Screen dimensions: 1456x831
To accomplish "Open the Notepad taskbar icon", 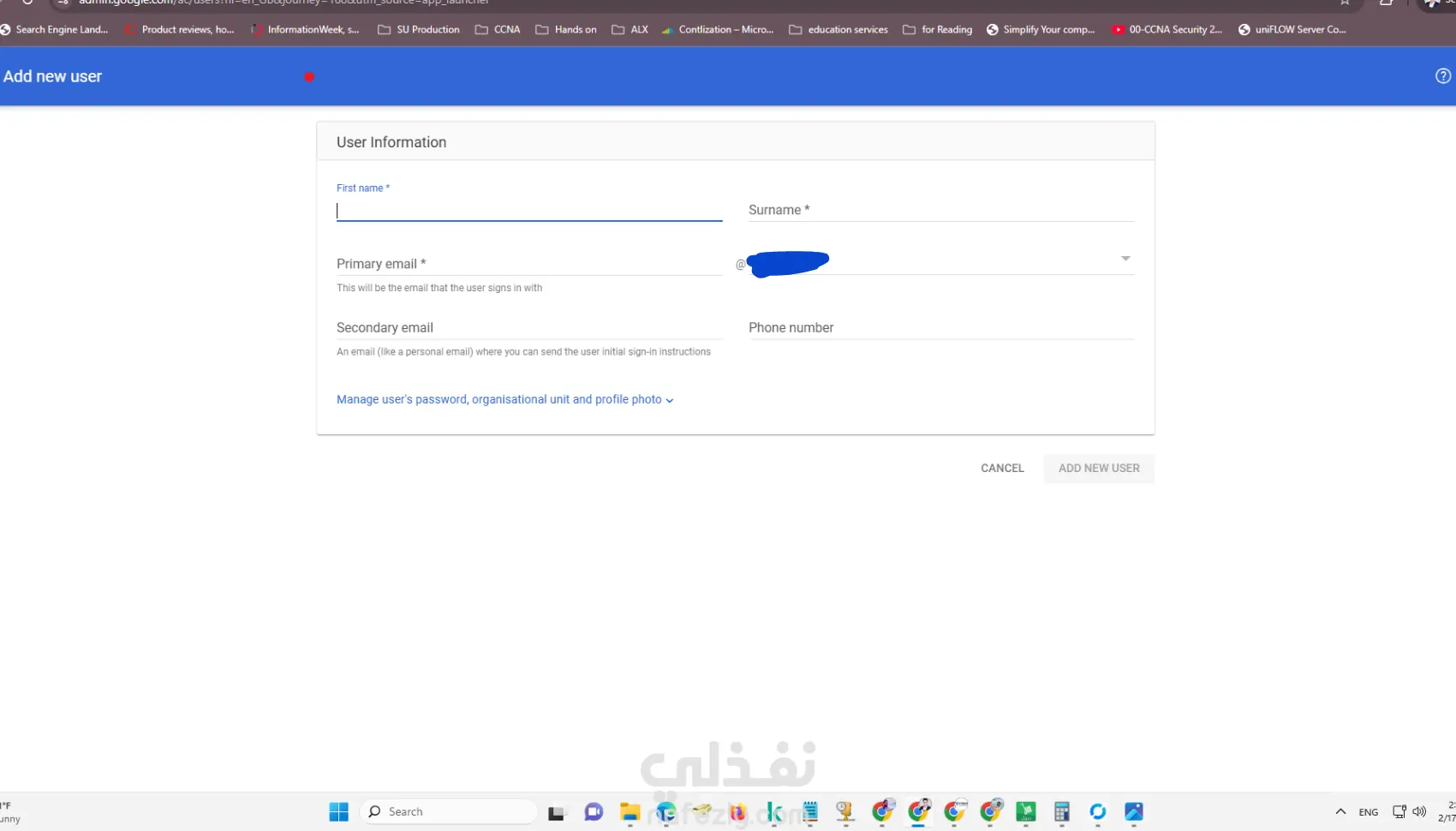I will (x=810, y=812).
